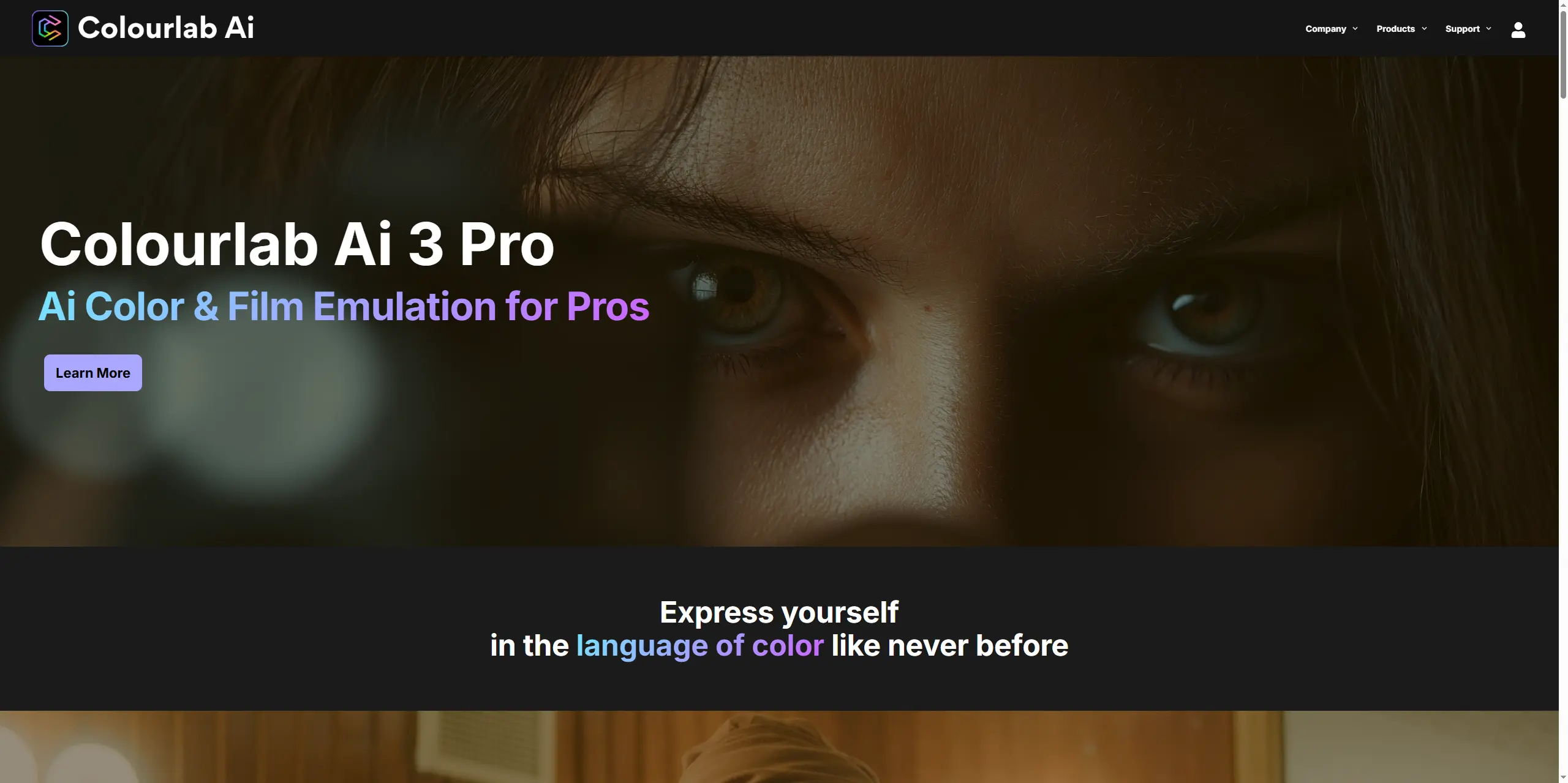This screenshot has width=1568, height=783.
Task: Expand the chevron next to Support
Action: 1488,29
